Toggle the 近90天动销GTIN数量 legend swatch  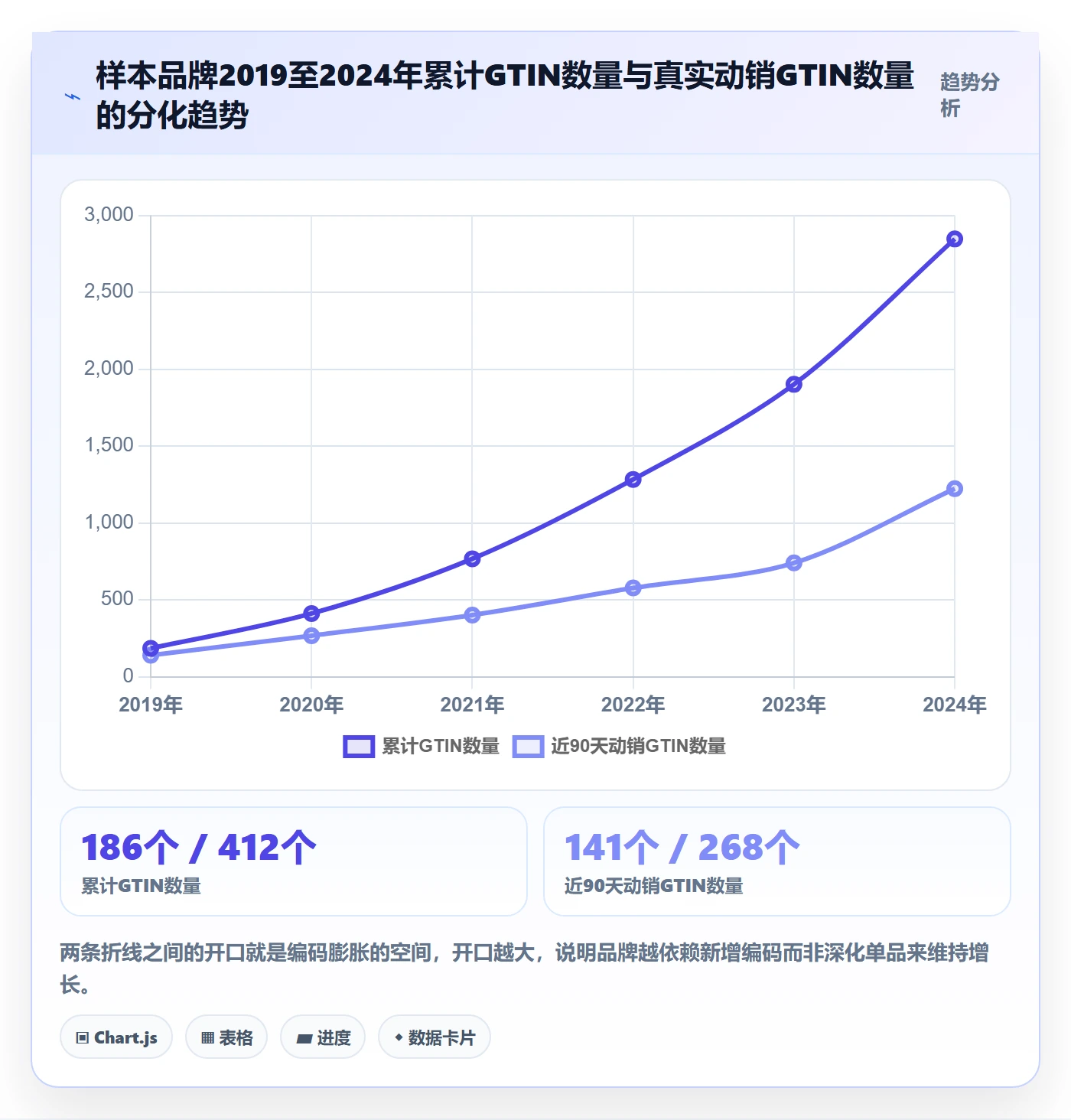[528, 746]
